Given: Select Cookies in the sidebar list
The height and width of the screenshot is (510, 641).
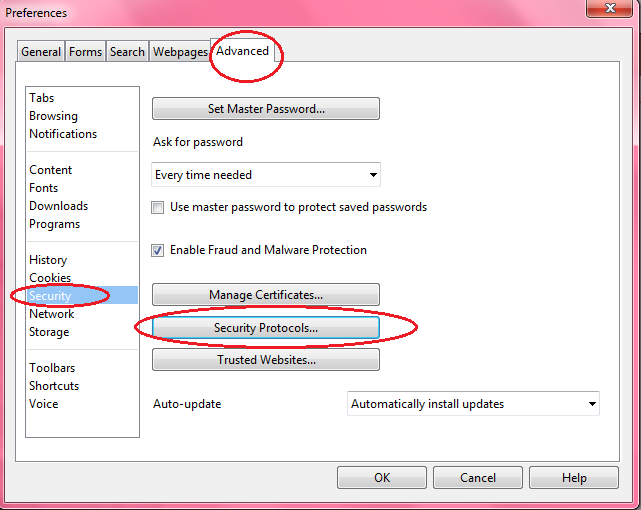Looking at the screenshot, I should (50, 278).
